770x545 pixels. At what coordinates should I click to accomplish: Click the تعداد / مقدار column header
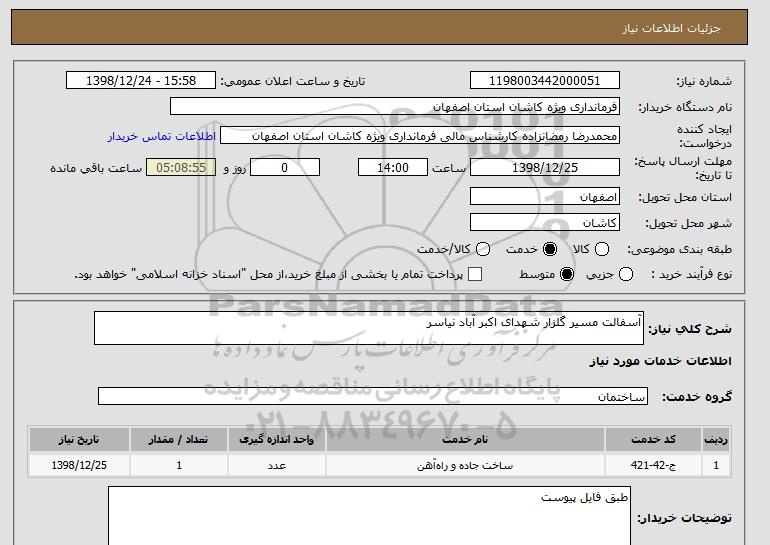click(179, 439)
